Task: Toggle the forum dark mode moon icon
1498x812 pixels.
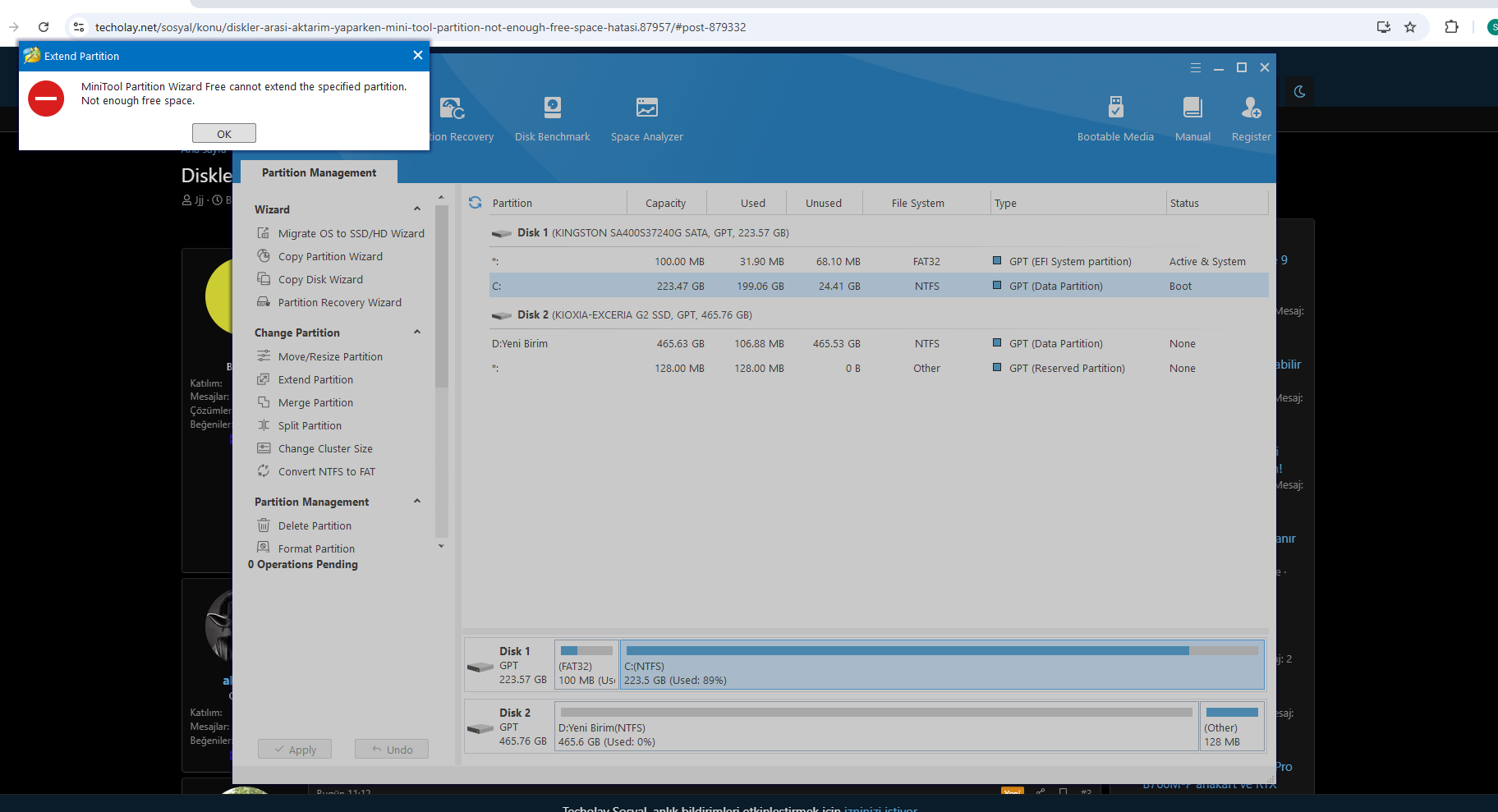Action: click(x=1299, y=92)
